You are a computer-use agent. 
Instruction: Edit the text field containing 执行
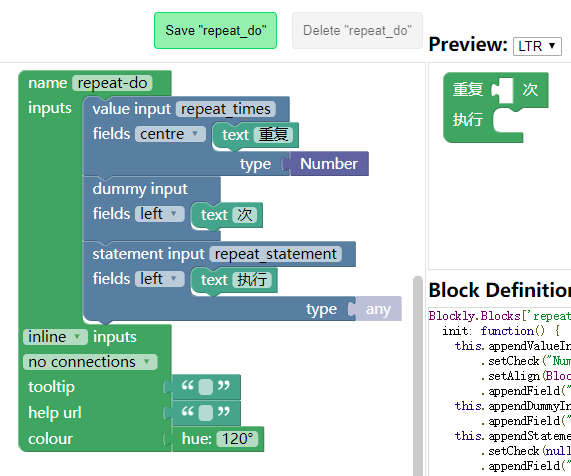click(x=252, y=280)
